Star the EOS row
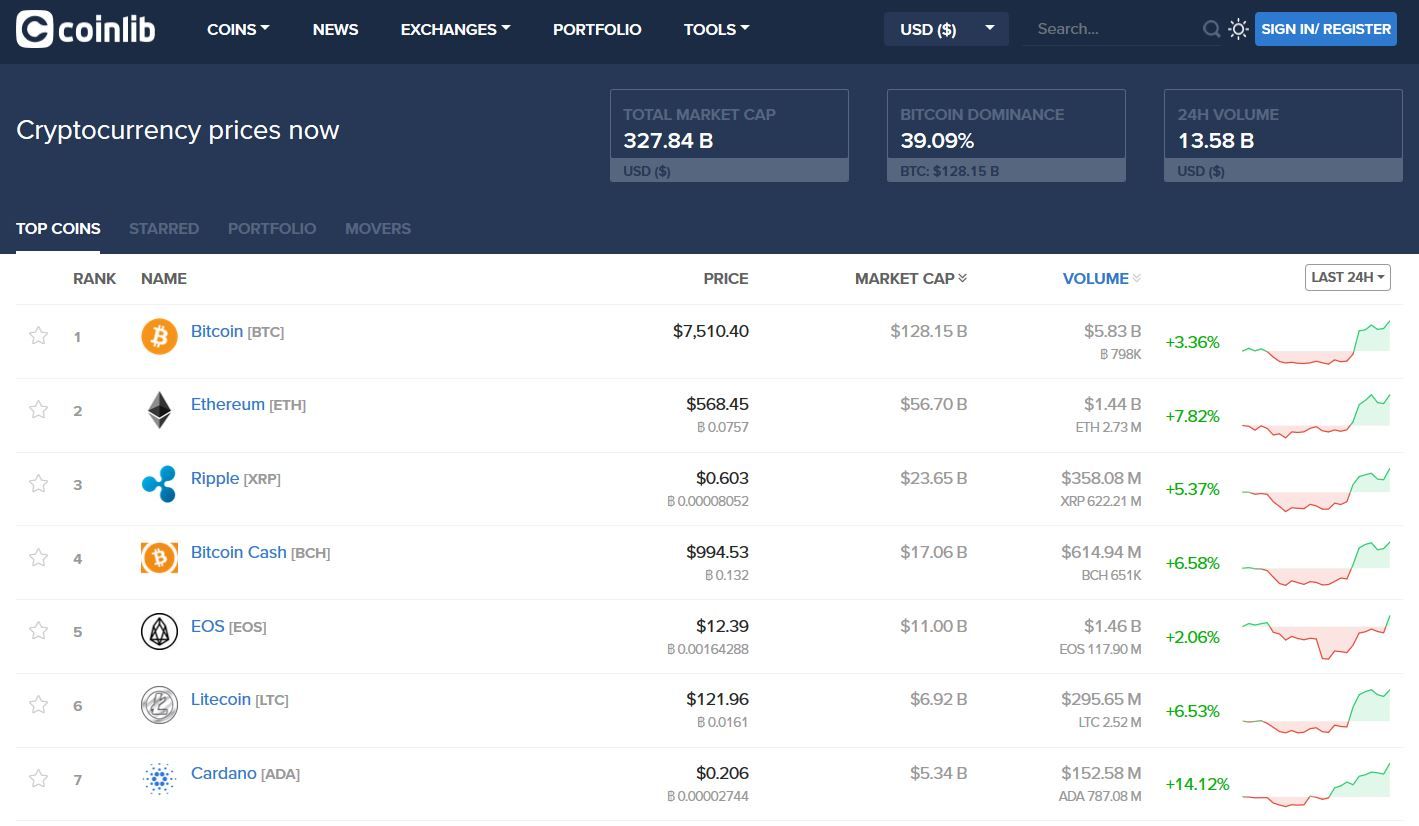This screenshot has height=826, width=1419. [x=38, y=631]
